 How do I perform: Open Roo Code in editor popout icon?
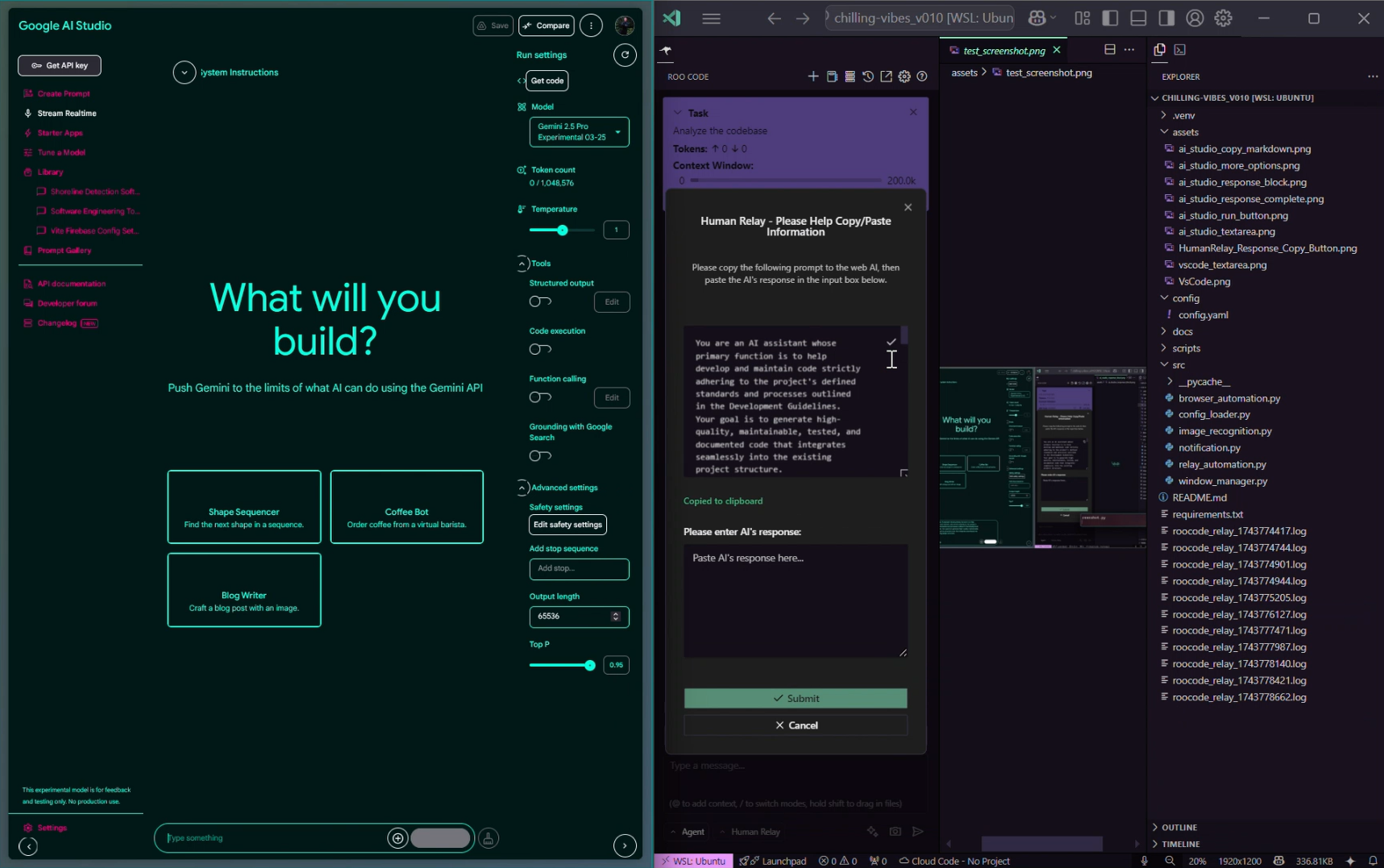click(x=886, y=77)
